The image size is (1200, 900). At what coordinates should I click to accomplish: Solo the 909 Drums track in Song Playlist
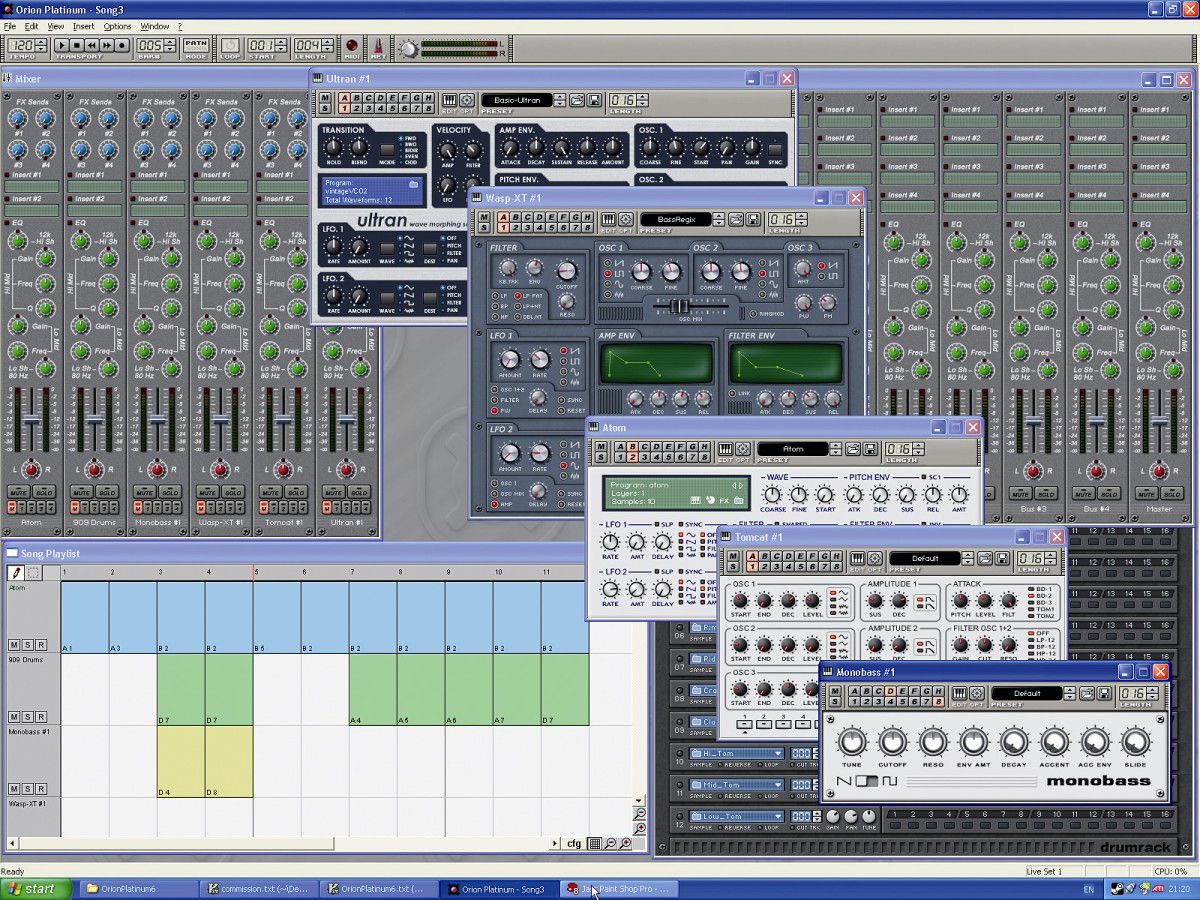click(x=28, y=717)
